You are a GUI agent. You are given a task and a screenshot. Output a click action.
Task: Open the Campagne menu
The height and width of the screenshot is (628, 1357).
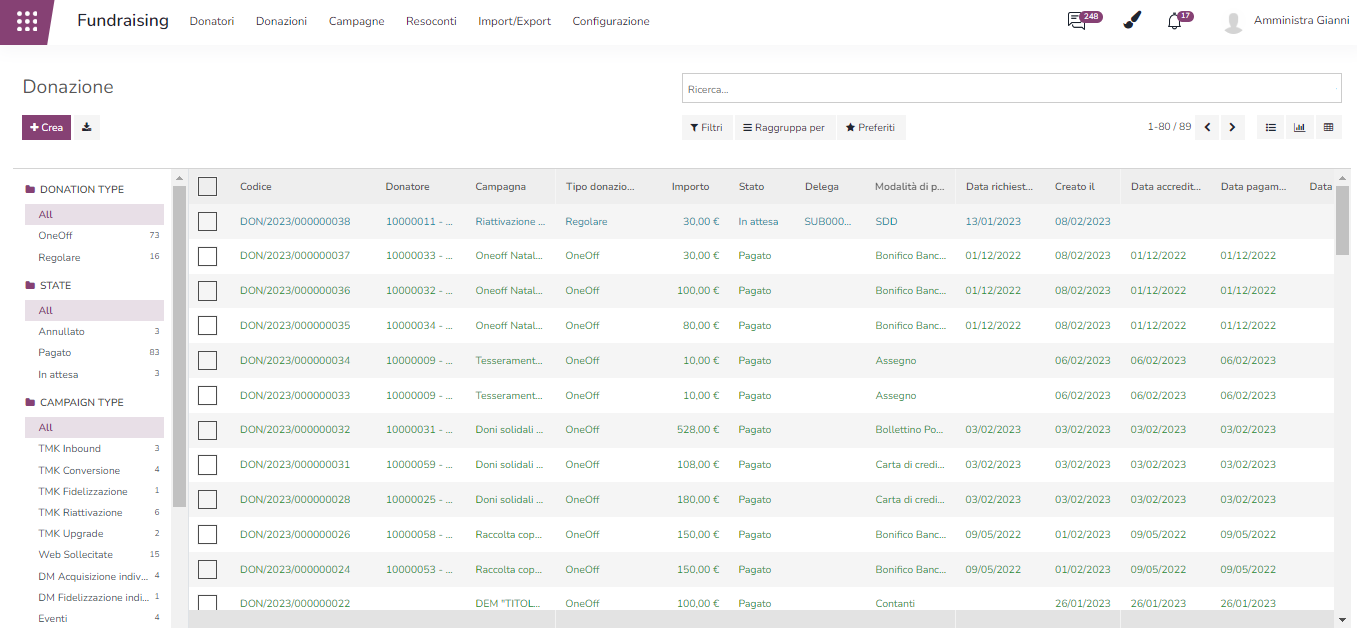tap(356, 21)
